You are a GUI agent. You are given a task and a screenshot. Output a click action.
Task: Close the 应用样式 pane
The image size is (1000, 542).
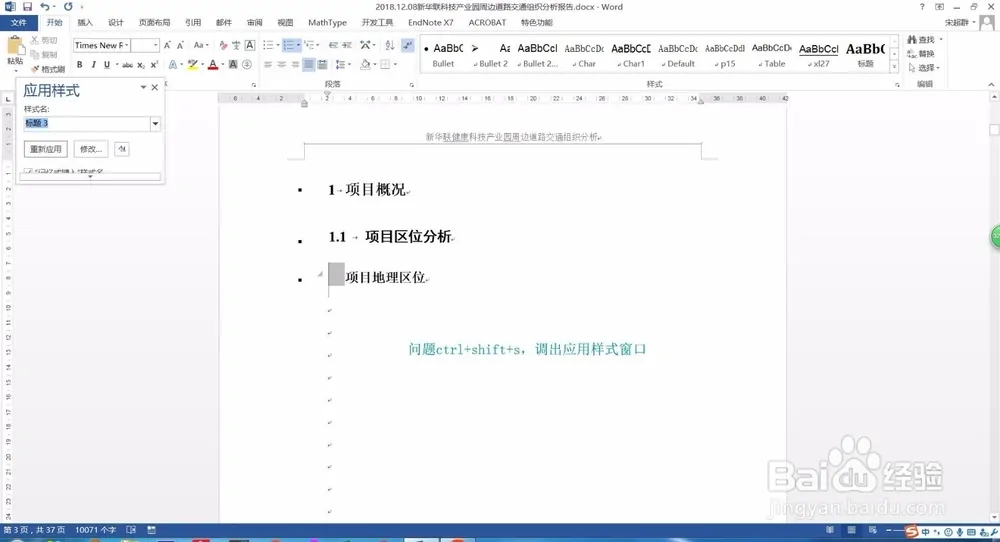(154, 87)
